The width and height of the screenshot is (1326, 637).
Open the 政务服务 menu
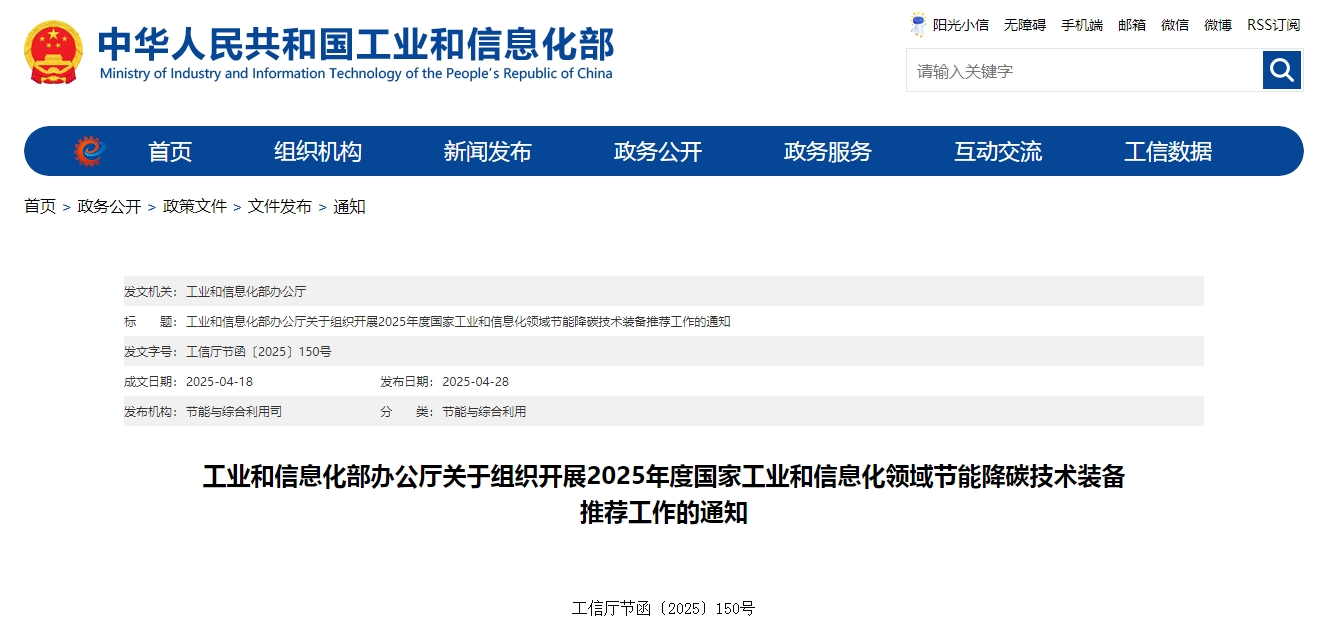pyautogui.click(x=828, y=152)
